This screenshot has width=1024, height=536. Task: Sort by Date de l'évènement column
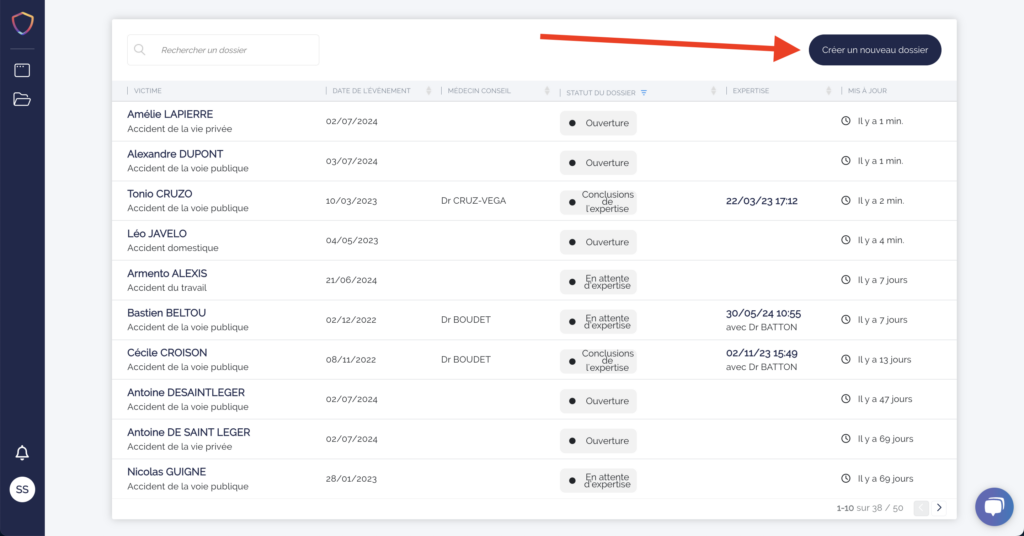[x=428, y=91]
